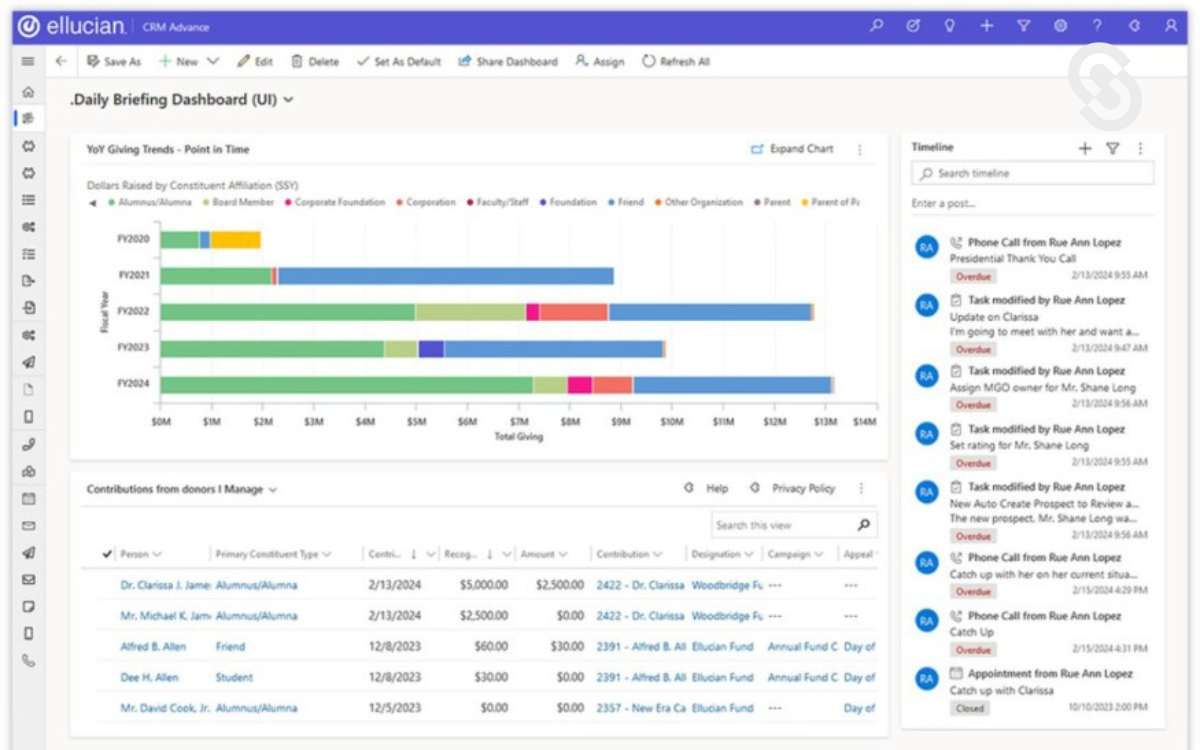Click Refresh All in the toolbar
The width and height of the screenshot is (1200, 750).
pyautogui.click(x=676, y=61)
